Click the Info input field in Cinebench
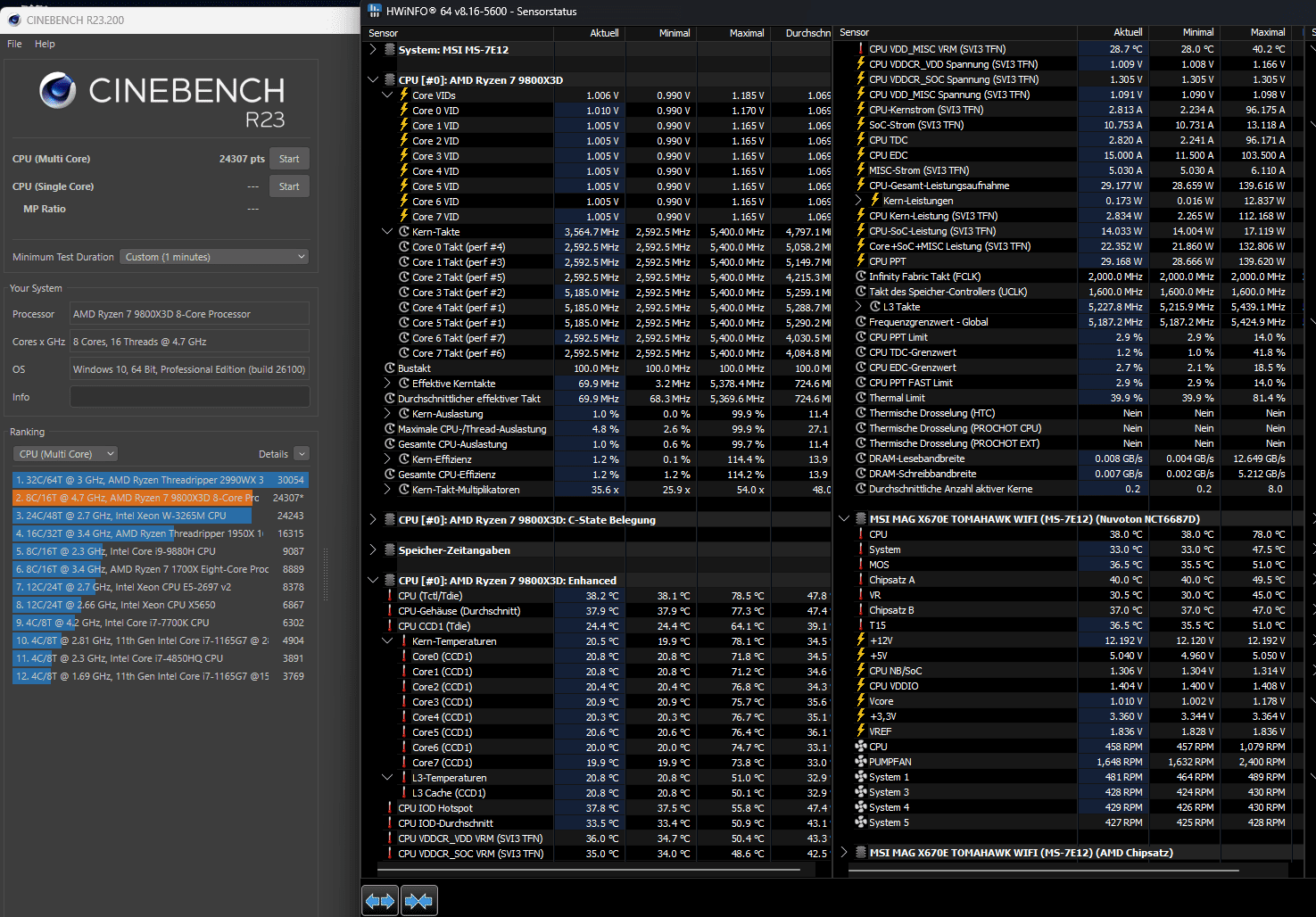Screen dimensions: 1316x917 (x=190, y=397)
